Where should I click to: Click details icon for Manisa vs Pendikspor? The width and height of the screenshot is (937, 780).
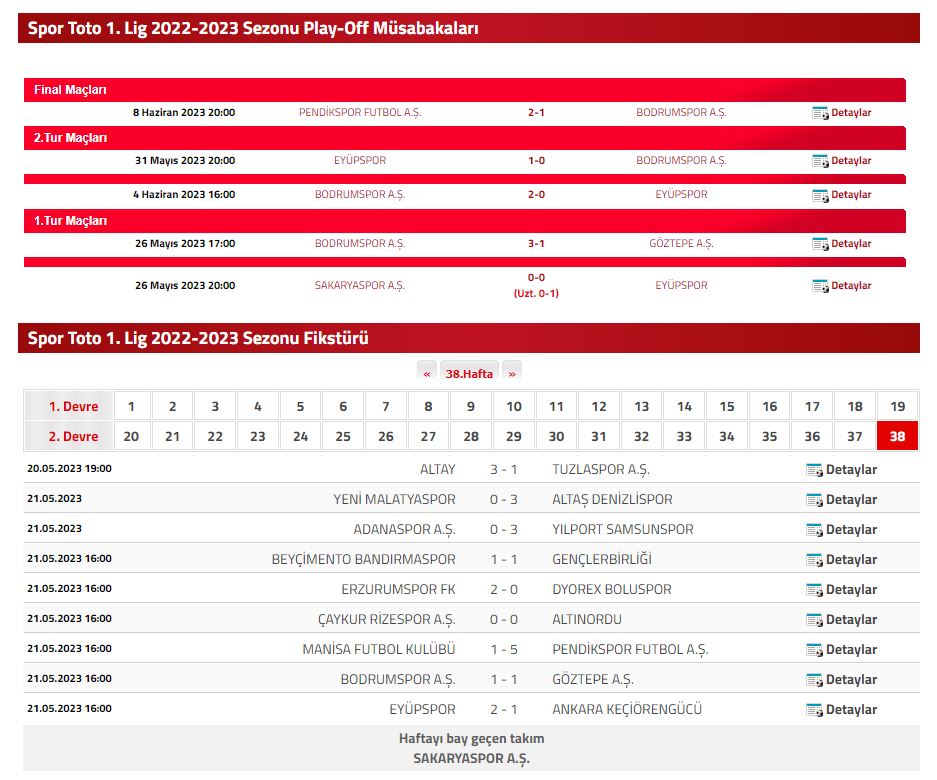pos(814,650)
